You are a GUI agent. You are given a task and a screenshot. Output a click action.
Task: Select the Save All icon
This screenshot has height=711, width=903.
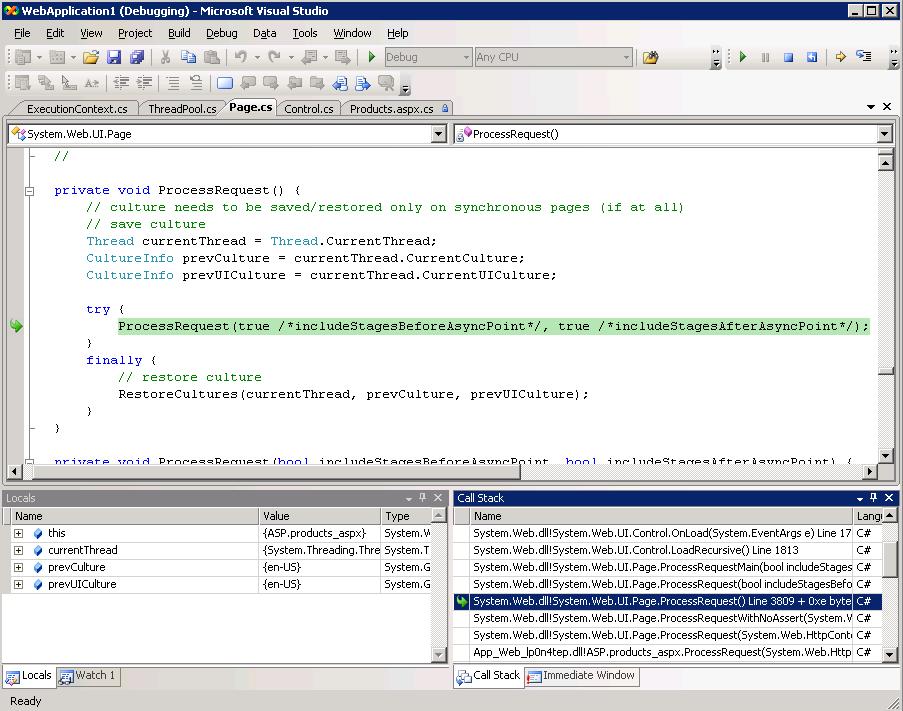(138, 57)
